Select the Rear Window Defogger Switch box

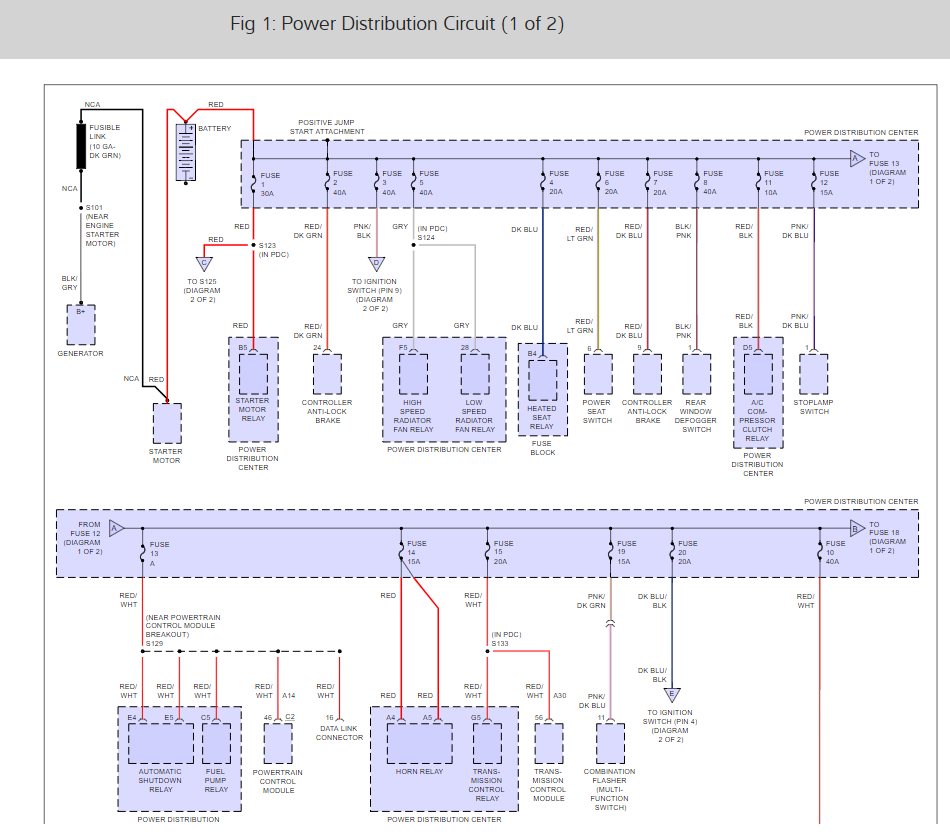697,374
